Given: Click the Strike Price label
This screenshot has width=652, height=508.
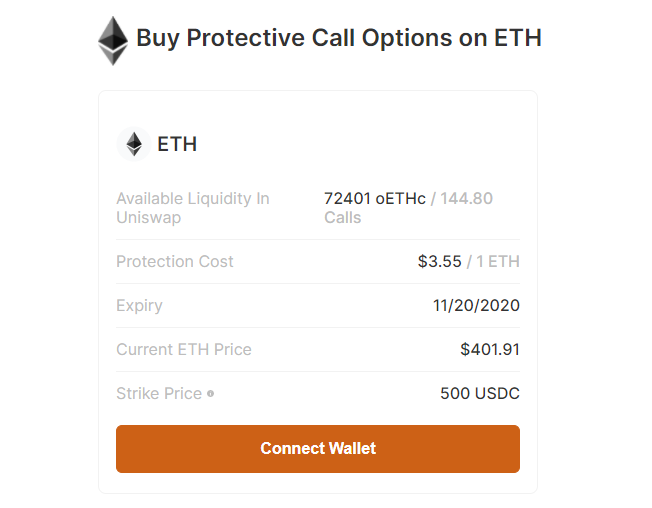Looking at the screenshot, I should point(159,394).
